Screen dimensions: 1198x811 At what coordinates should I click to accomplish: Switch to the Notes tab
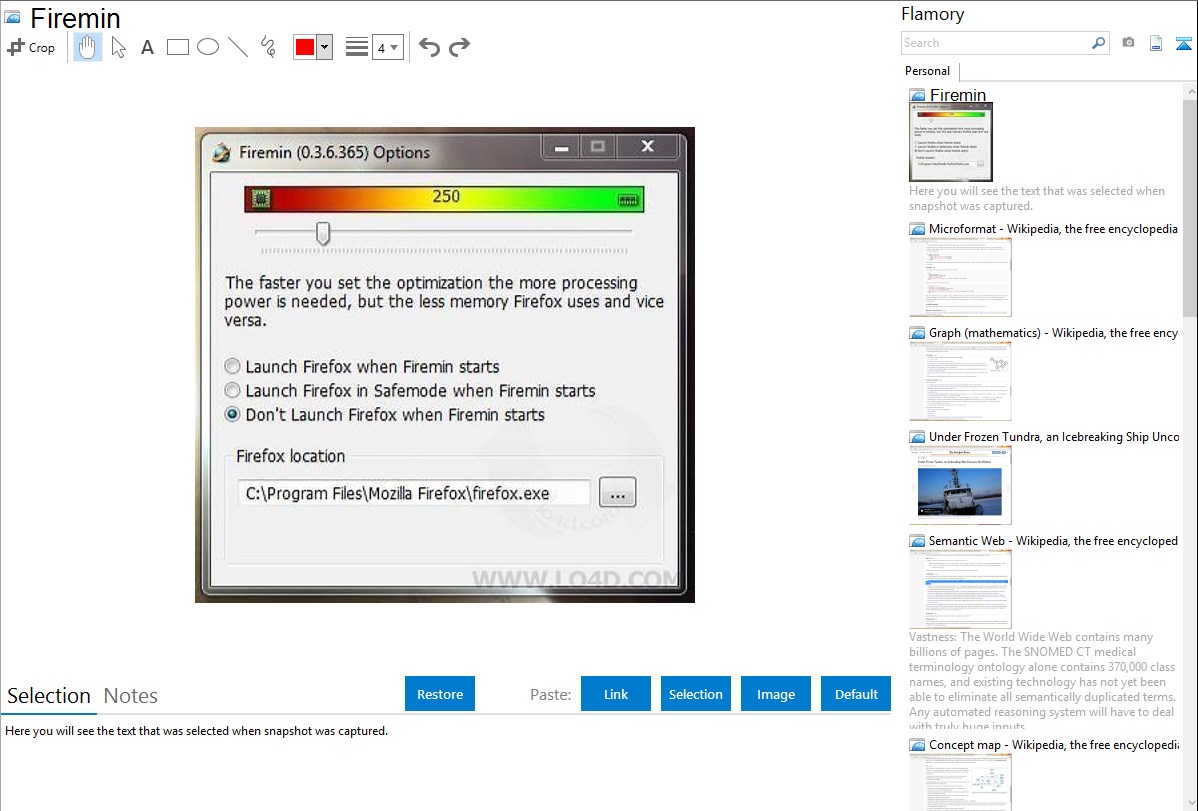coord(131,696)
